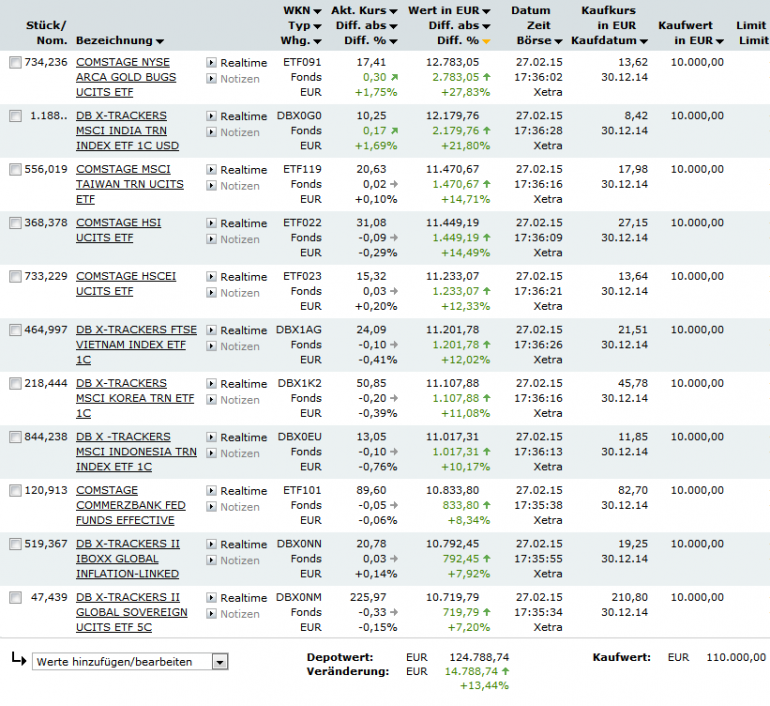Click Realtime arrow icon for MSCI KOREA TRN ETF
This screenshot has width=770, height=706.
click(x=211, y=383)
